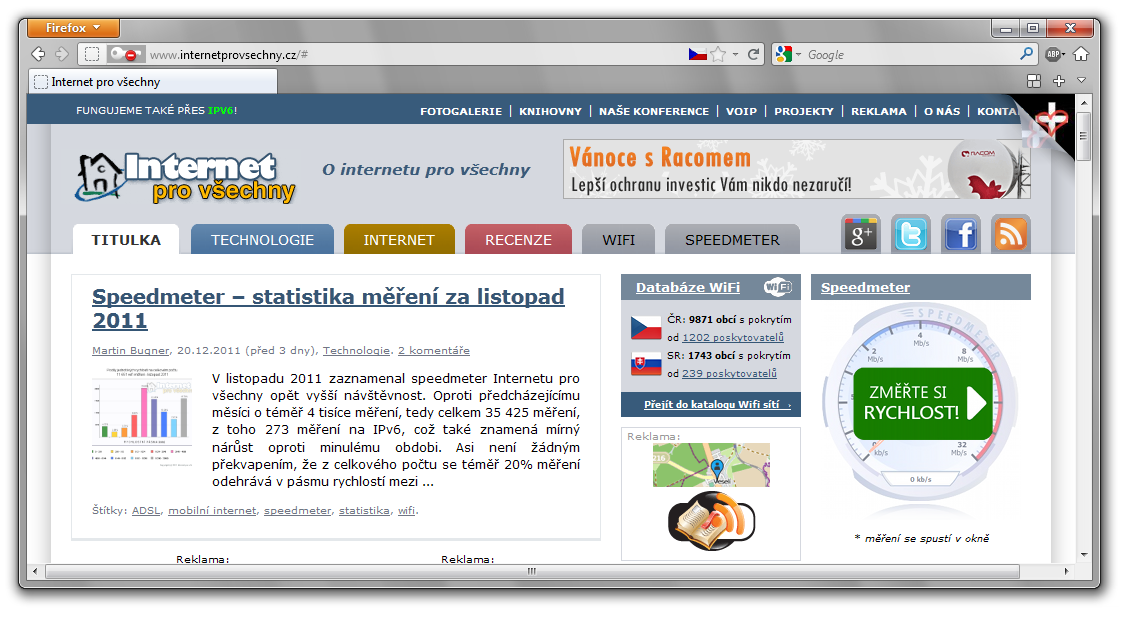This screenshot has height=617, width=1128.
Task: Open the '239 poskytovatelů' link
Action: [x=729, y=374]
